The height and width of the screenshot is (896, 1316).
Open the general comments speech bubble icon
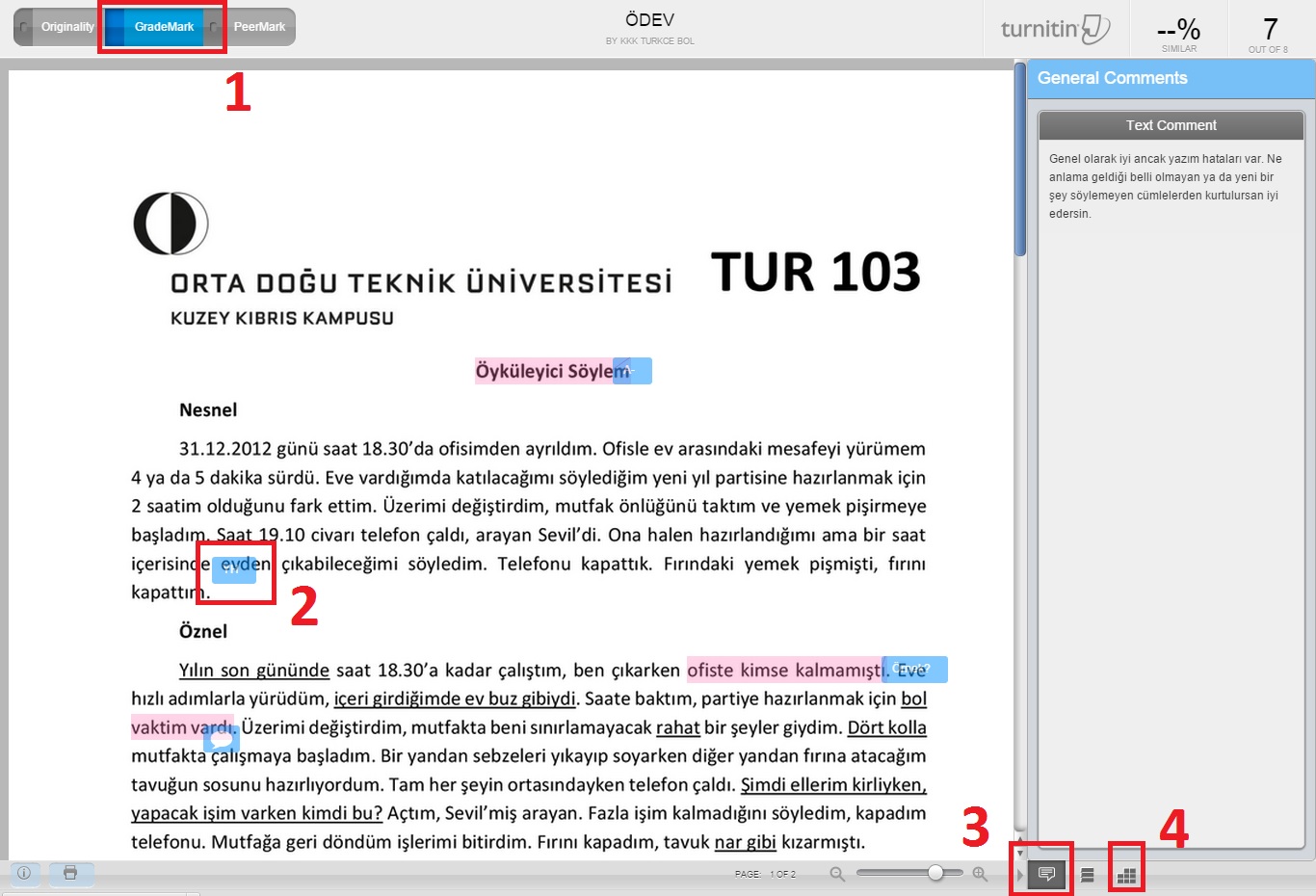click(1046, 875)
